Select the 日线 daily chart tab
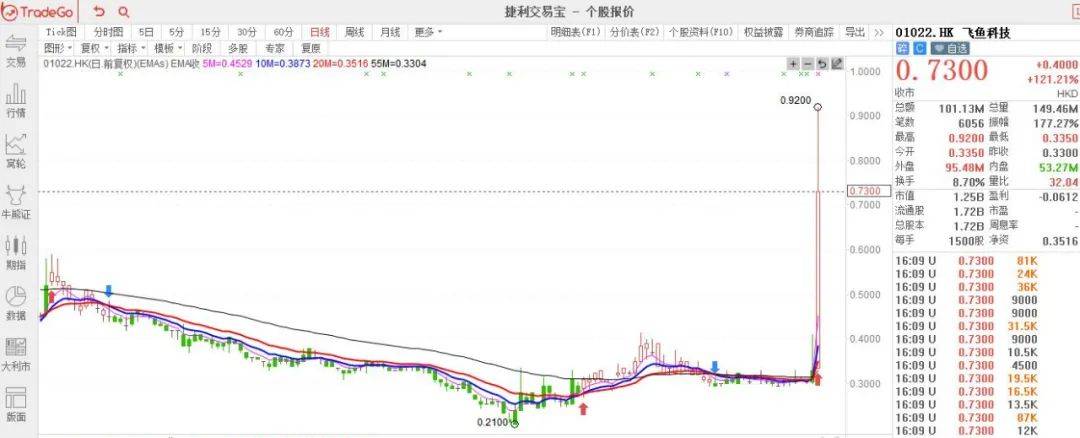Screen dimensions: 1080x438 click(320, 32)
